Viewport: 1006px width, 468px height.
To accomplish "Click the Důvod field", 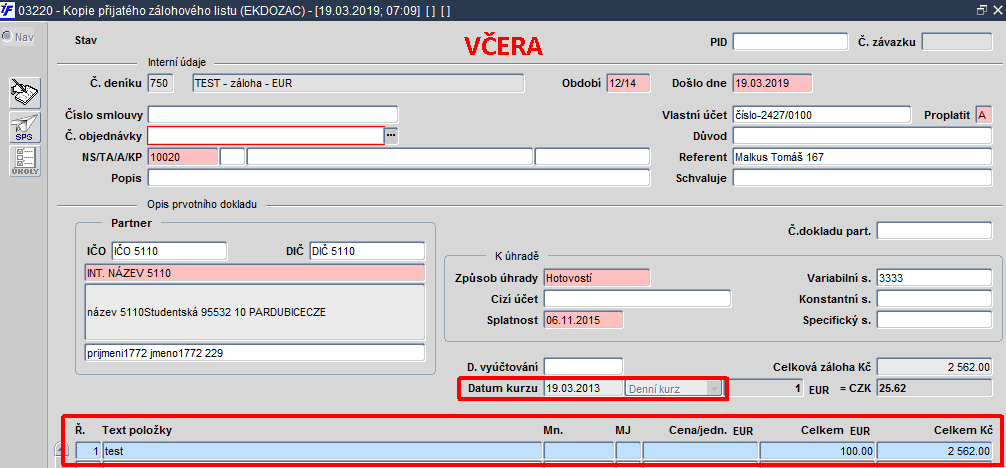I will 862,136.
